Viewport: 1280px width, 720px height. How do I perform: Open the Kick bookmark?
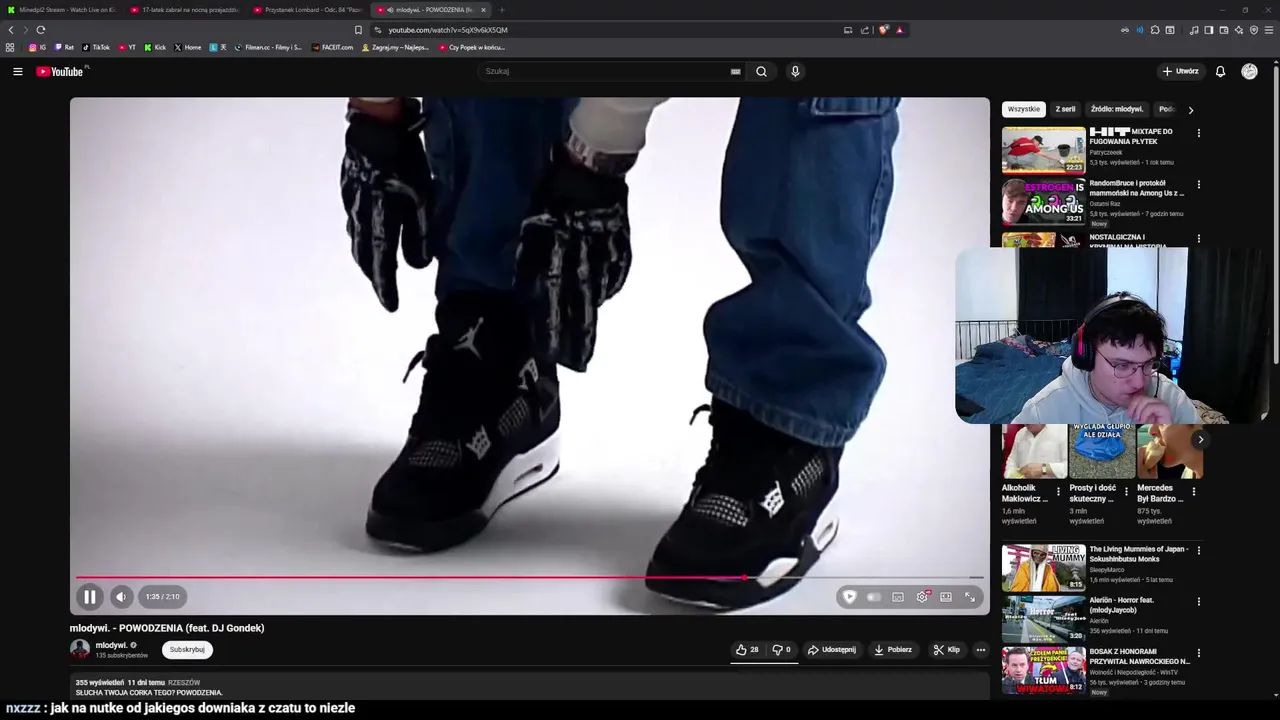[155, 47]
